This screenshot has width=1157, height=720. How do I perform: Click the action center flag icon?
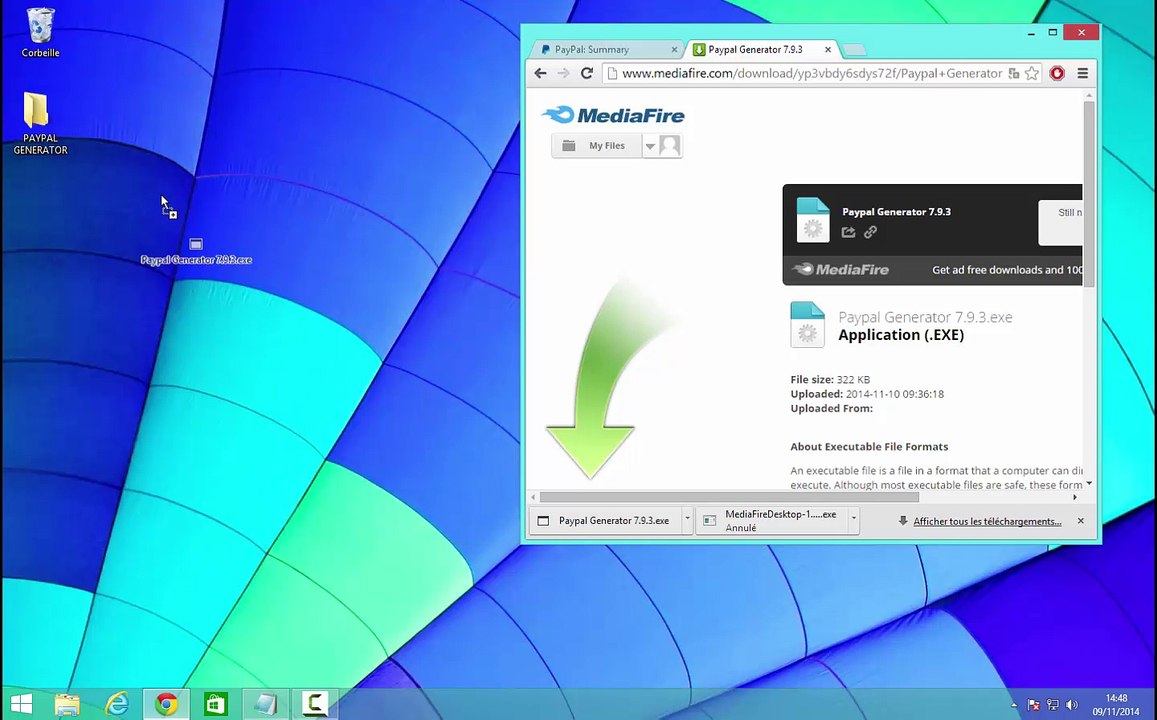tap(1035, 705)
